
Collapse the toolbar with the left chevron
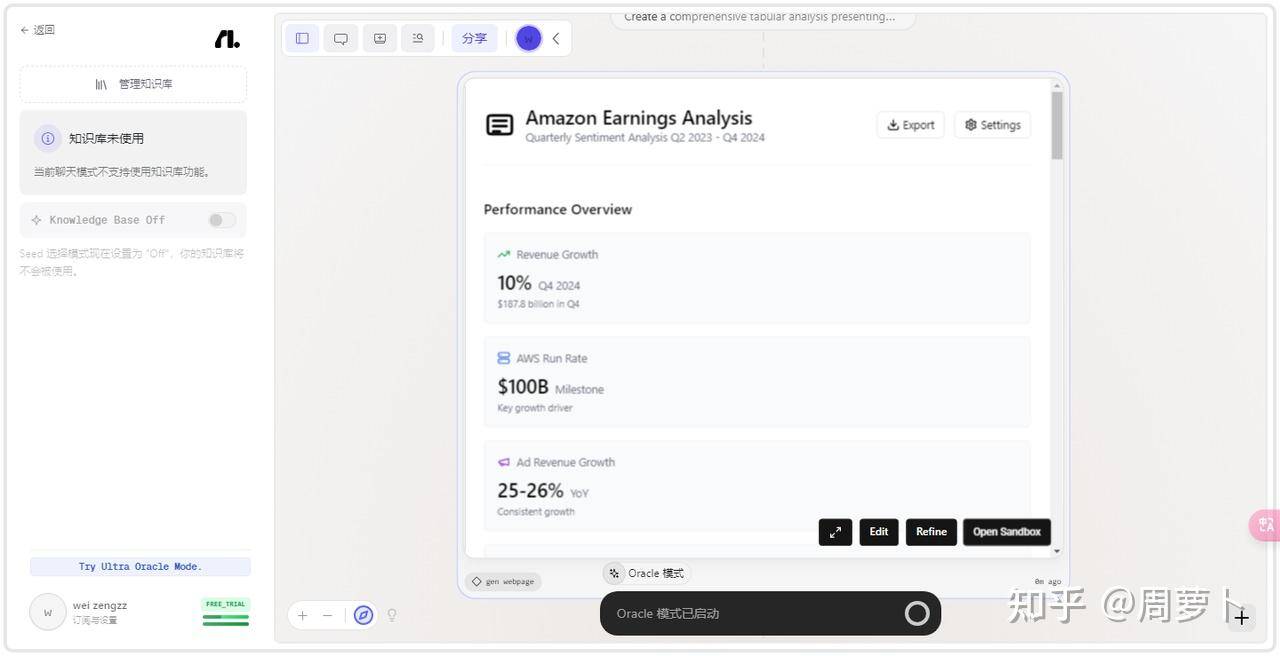coord(556,38)
